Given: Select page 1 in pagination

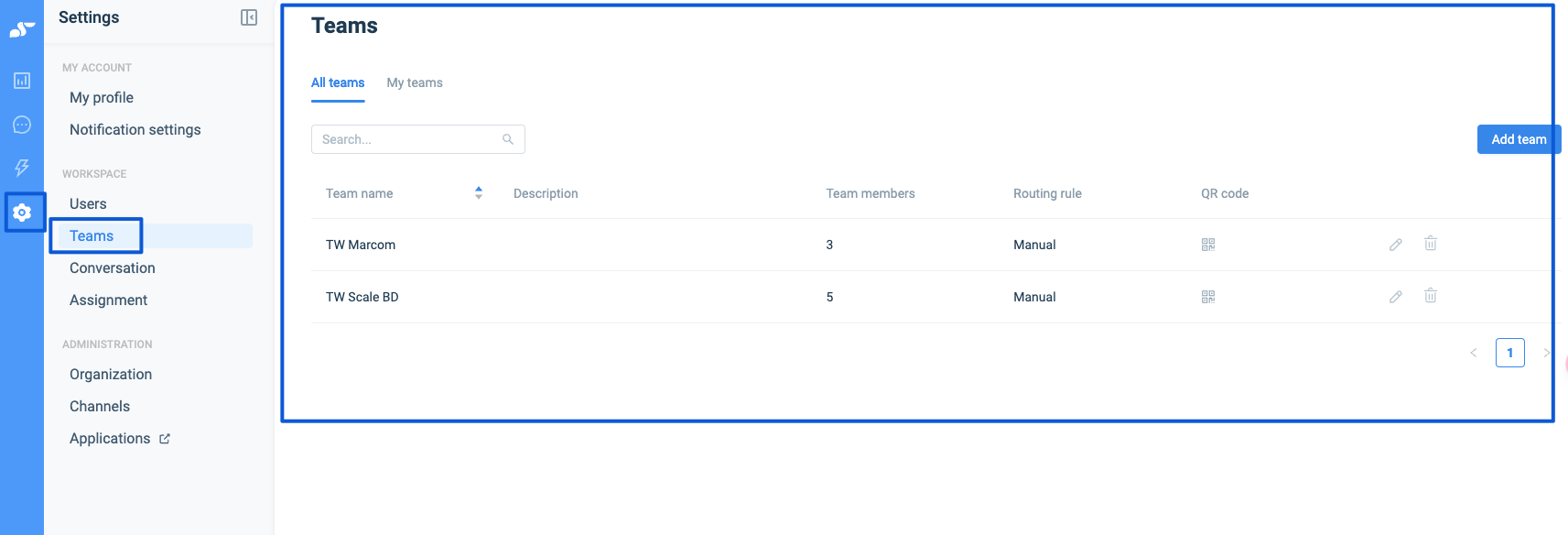Looking at the screenshot, I should coord(1509,353).
